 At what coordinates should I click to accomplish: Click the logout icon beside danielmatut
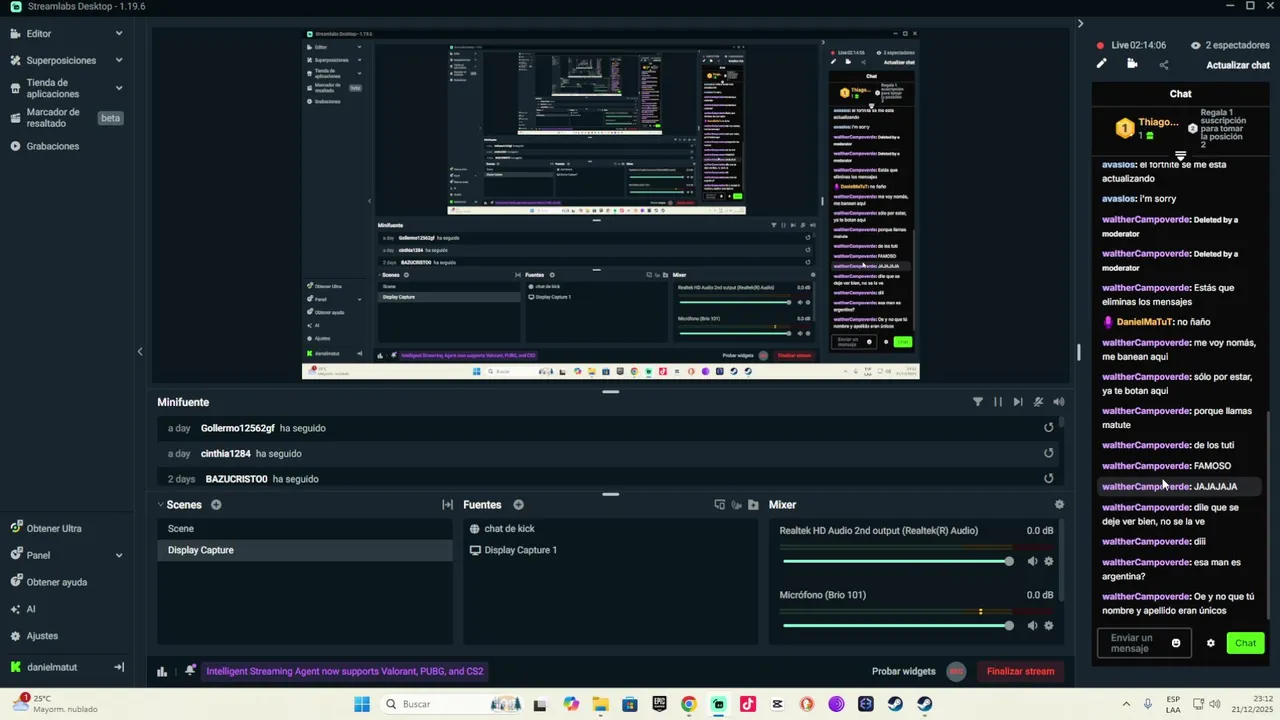pyautogui.click(x=119, y=667)
